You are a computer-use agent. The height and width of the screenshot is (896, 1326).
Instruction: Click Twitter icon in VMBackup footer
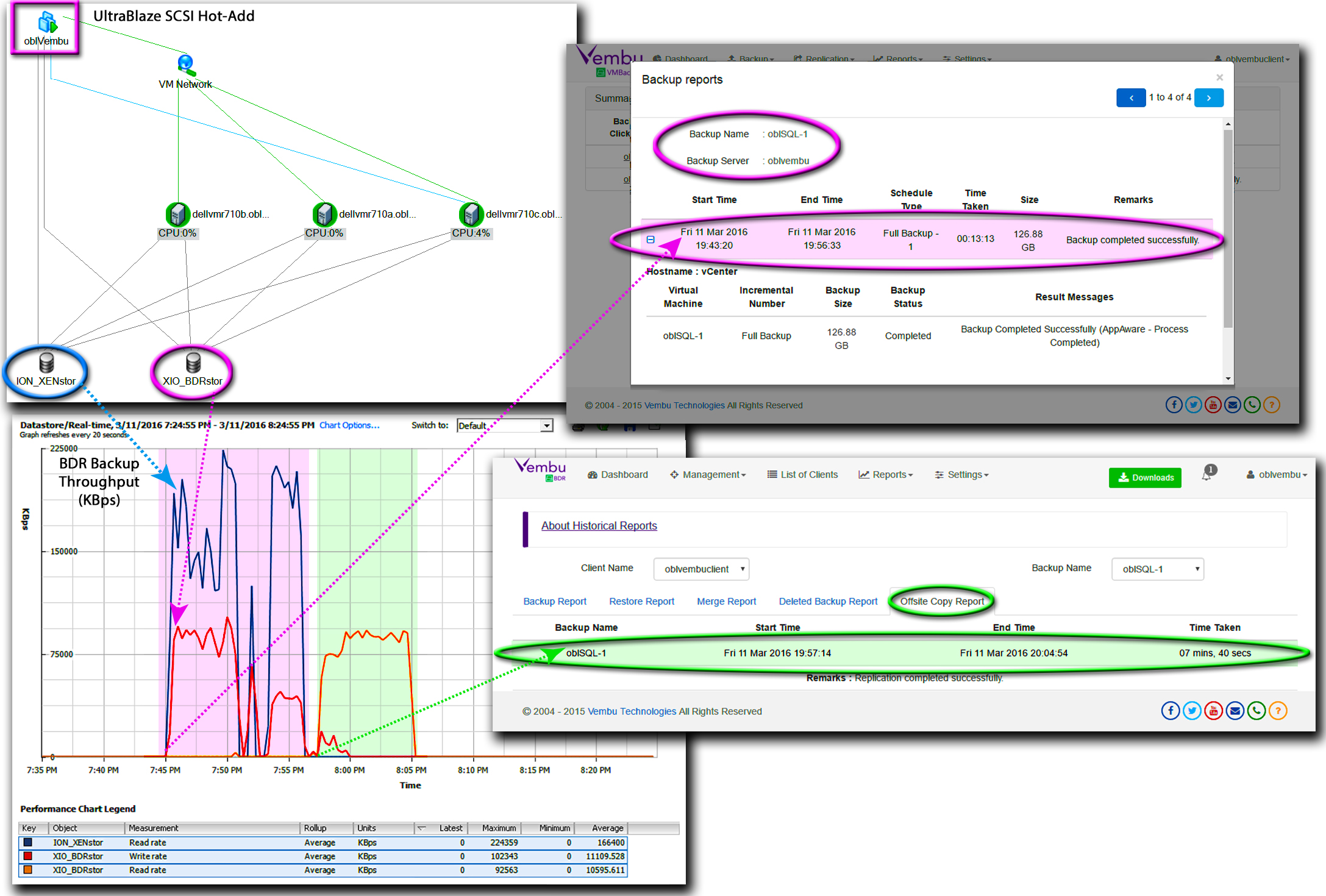pyautogui.click(x=1194, y=405)
